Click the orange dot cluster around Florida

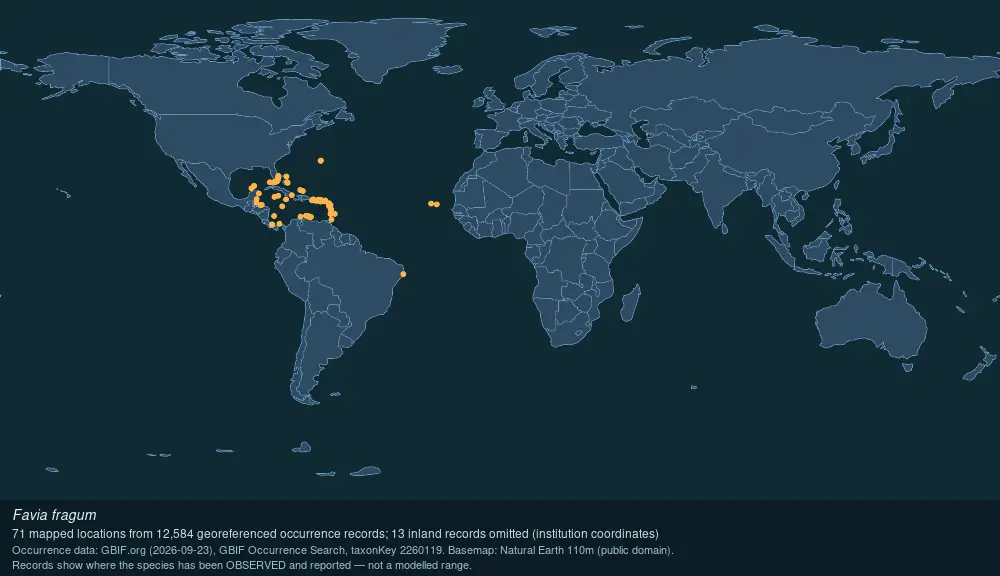(x=279, y=179)
